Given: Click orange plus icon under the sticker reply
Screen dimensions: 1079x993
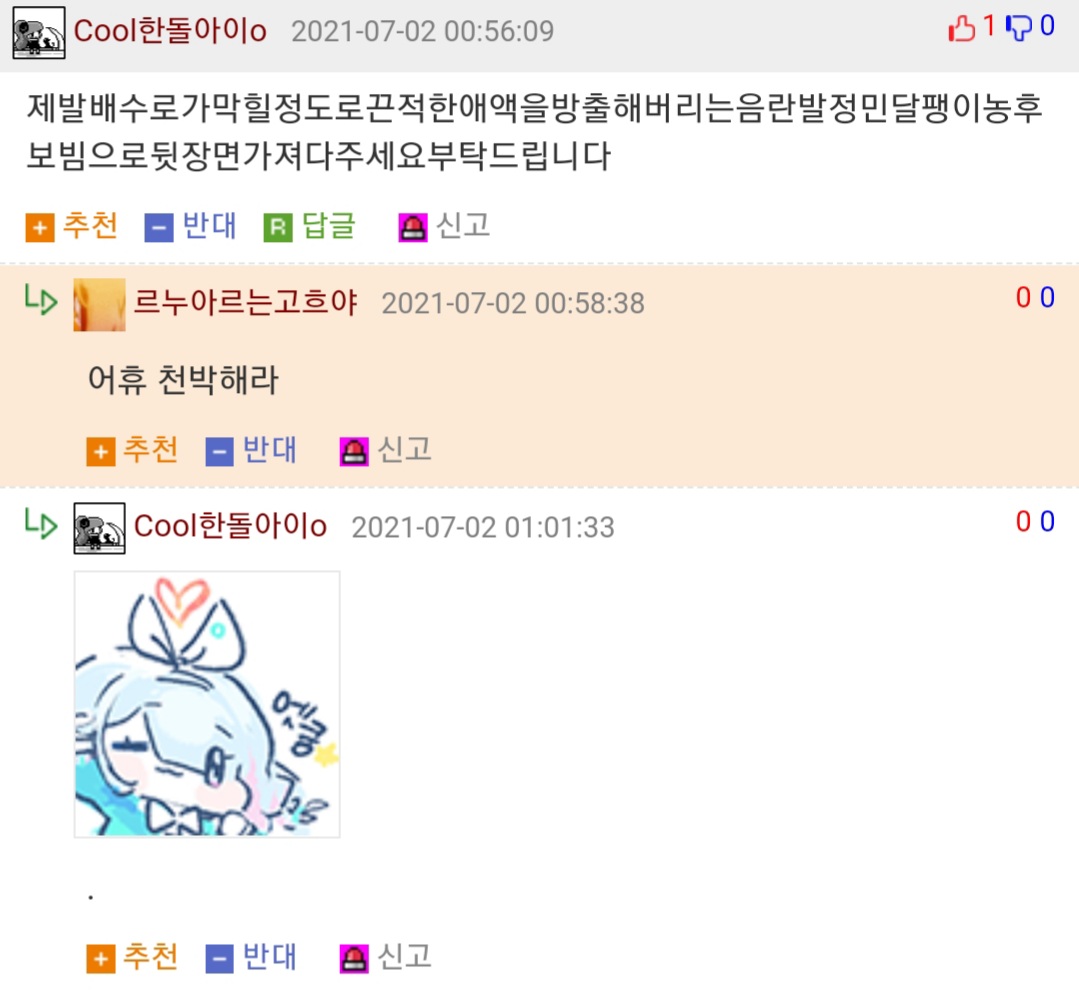Looking at the screenshot, I should [x=100, y=959].
